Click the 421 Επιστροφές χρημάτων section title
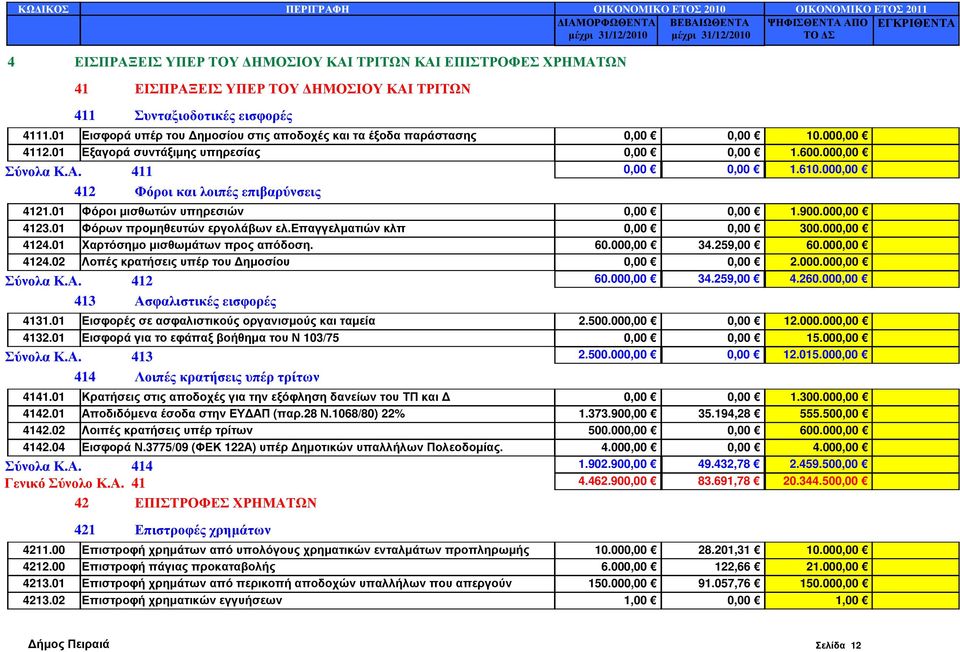 172,530
